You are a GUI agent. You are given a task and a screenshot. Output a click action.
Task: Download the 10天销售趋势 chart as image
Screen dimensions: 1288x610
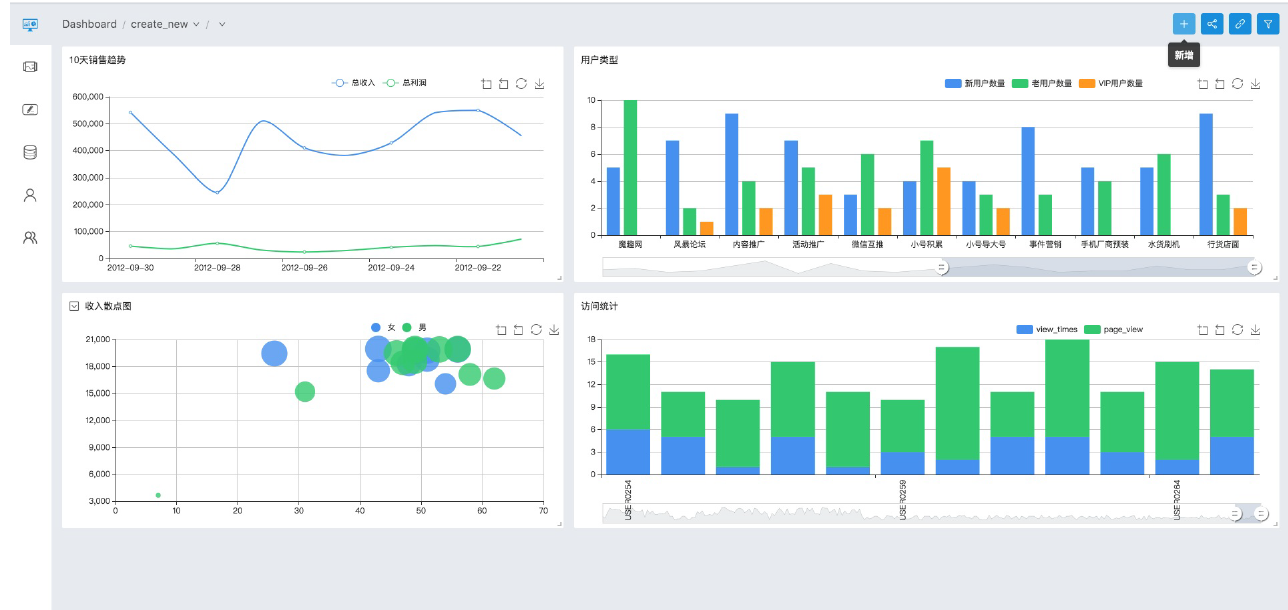tap(540, 84)
